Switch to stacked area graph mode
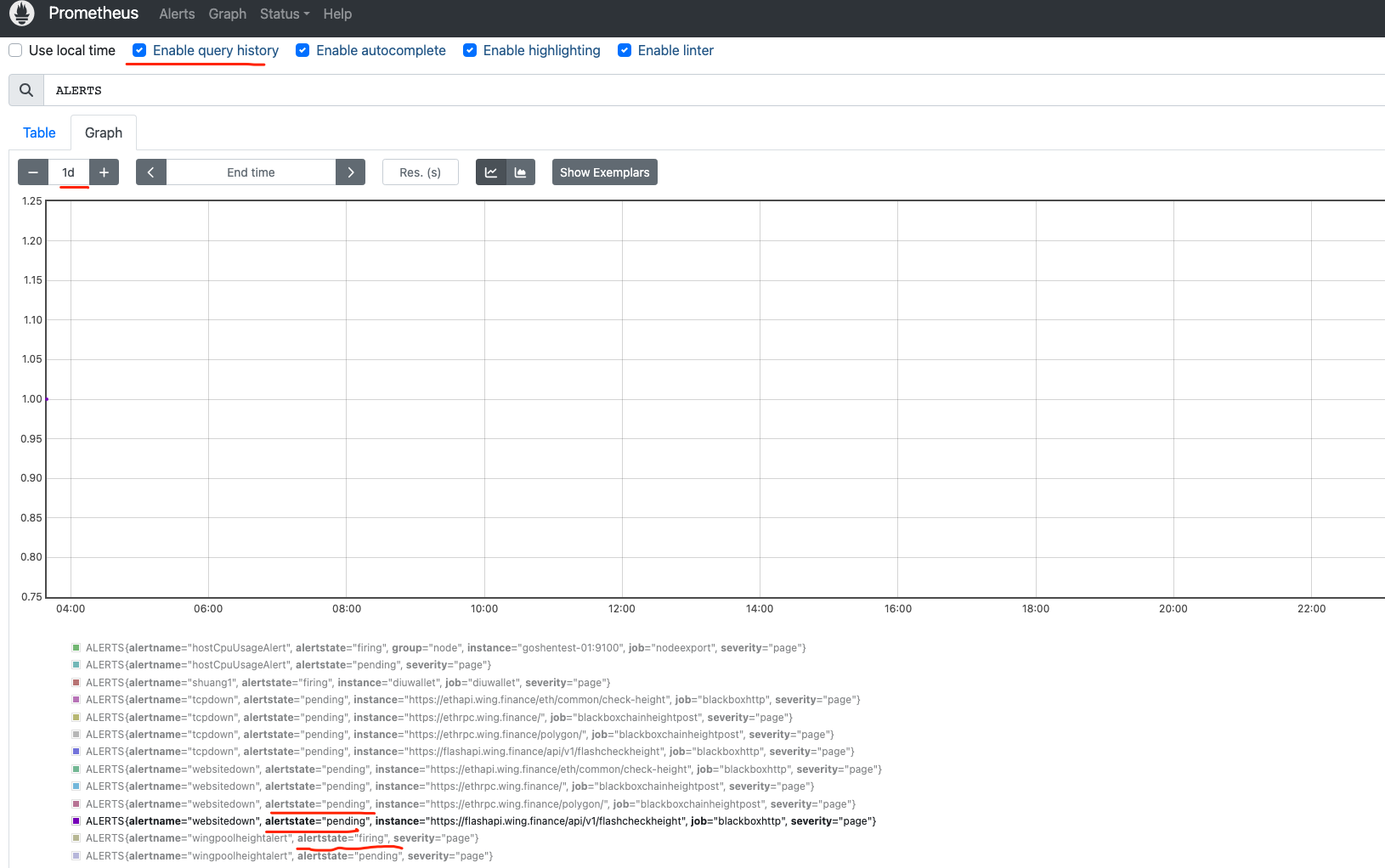 pos(521,172)
